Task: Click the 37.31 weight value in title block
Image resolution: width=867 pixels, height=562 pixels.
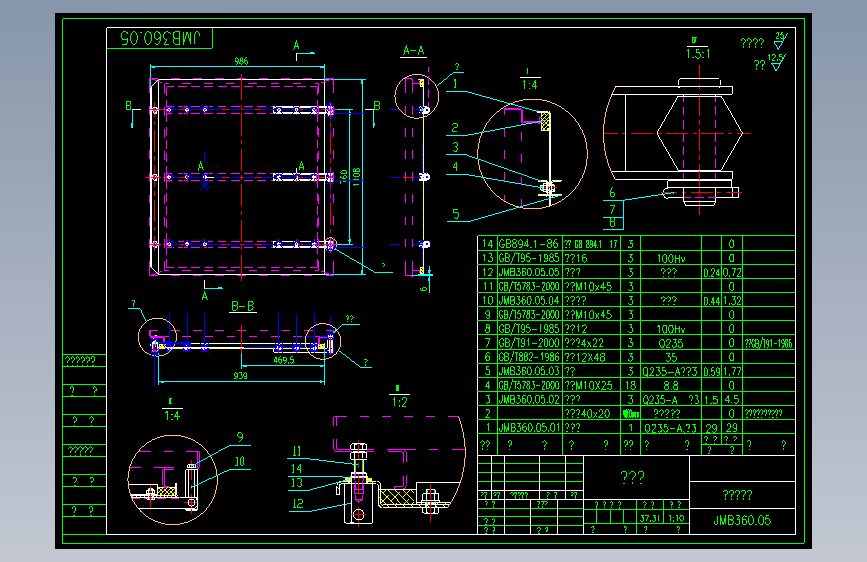Action: 650,518
